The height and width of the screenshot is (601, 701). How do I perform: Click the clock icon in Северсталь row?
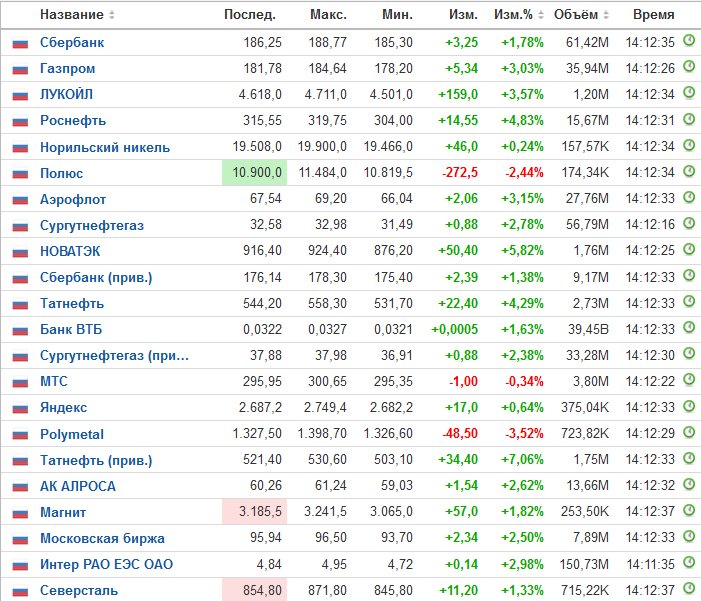(689, 588)
